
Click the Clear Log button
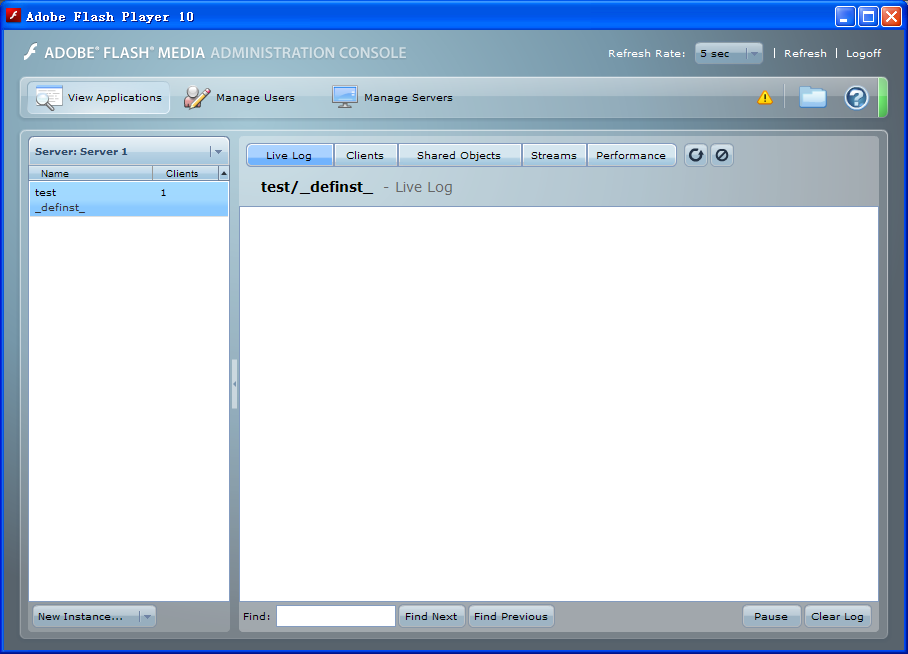(x=837, y=616)
